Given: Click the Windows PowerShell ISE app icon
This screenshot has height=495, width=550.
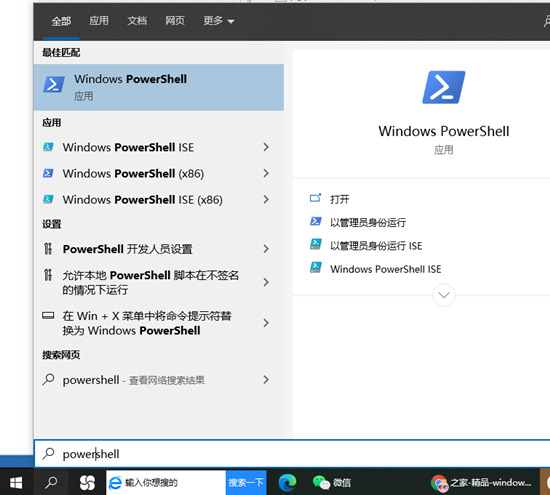Looking at the screenshot, I should point(48,147).
